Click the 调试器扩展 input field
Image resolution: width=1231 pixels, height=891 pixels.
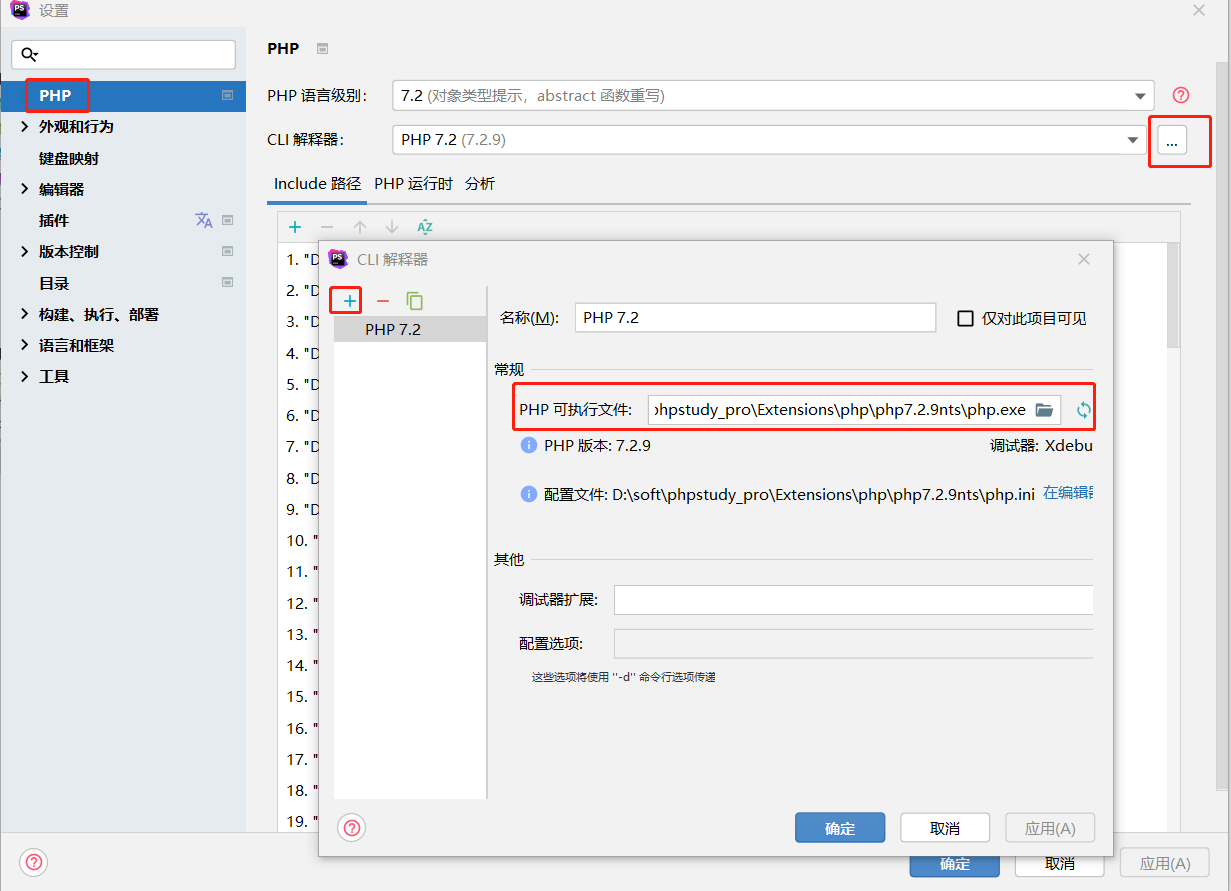coord(852,600)
